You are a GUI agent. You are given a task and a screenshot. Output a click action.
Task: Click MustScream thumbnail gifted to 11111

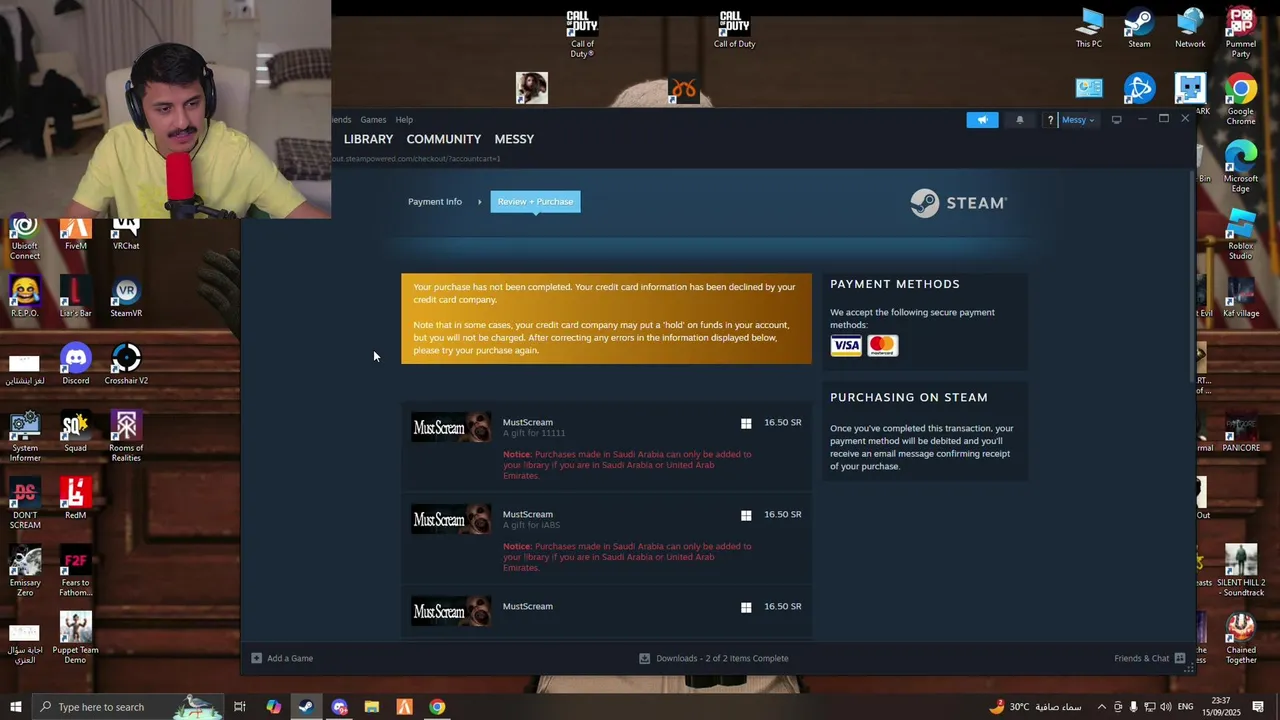451,428
